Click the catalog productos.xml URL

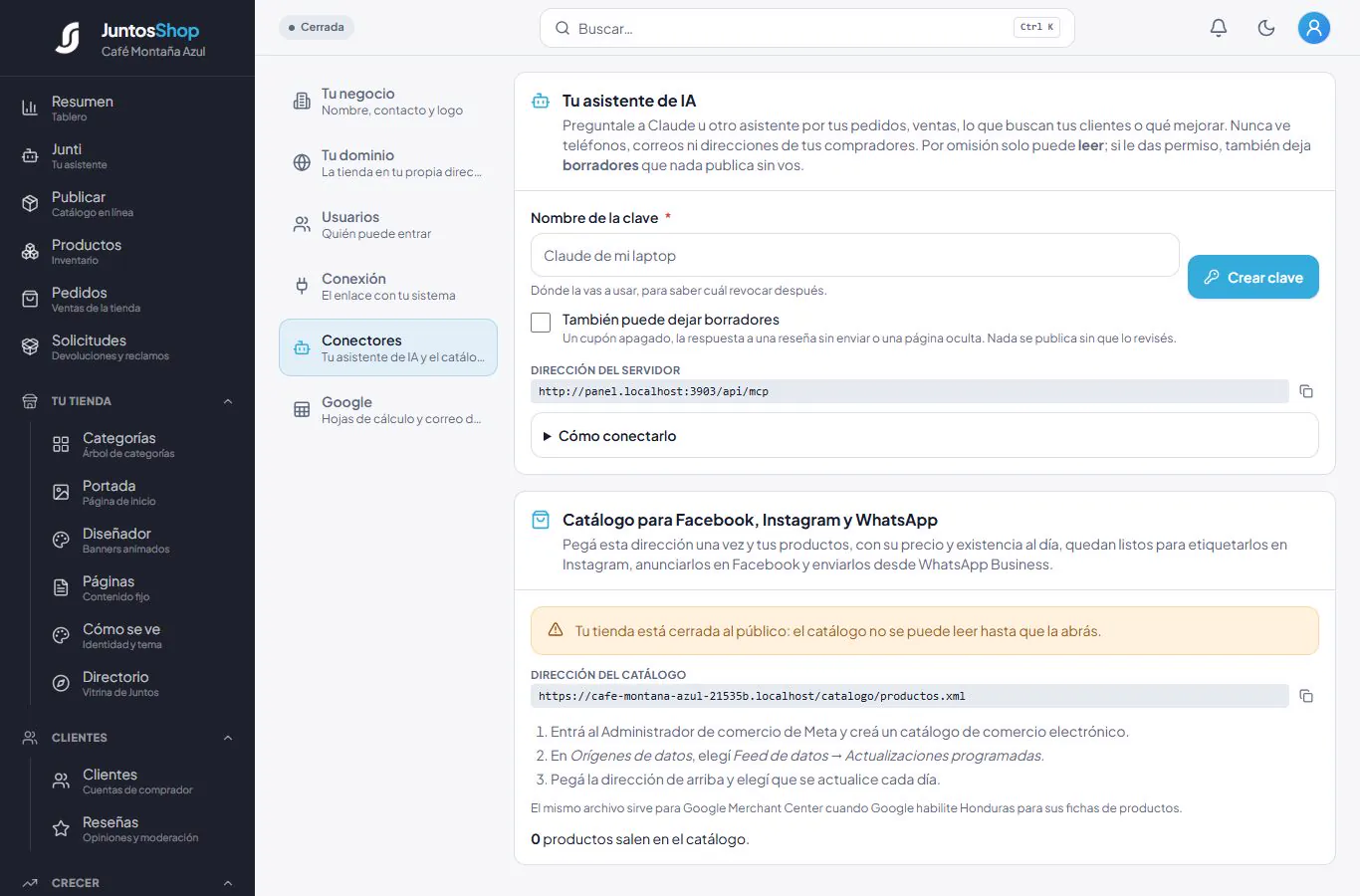coord(752,696)
